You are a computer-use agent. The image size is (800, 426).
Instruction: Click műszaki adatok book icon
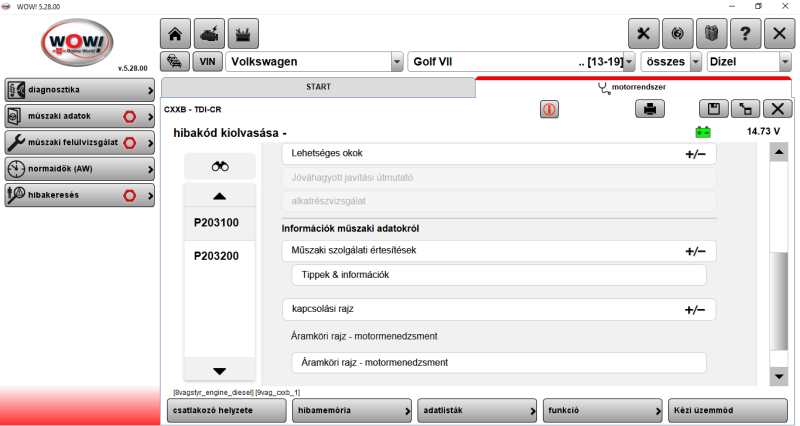[16, 116]
